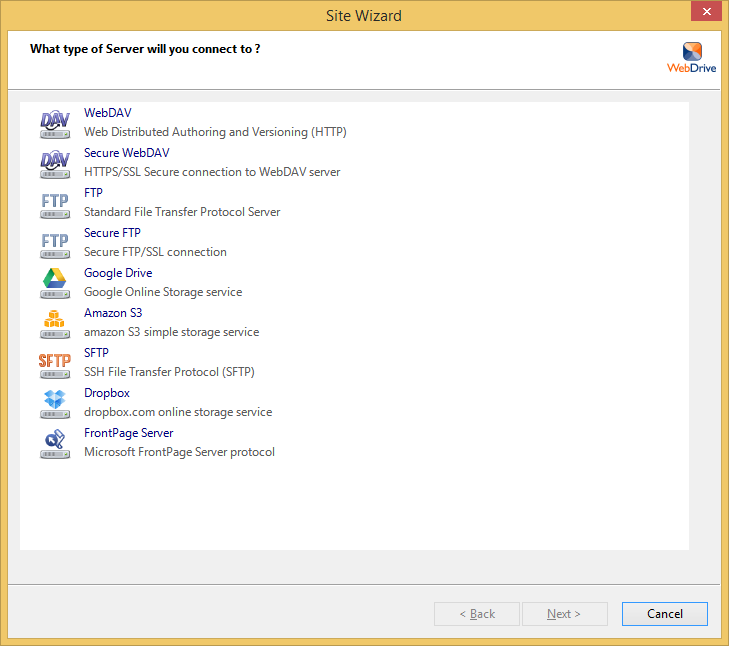
Task: Click the Google Drive icon
Action: pyautogui.click(x=55, y=283)
